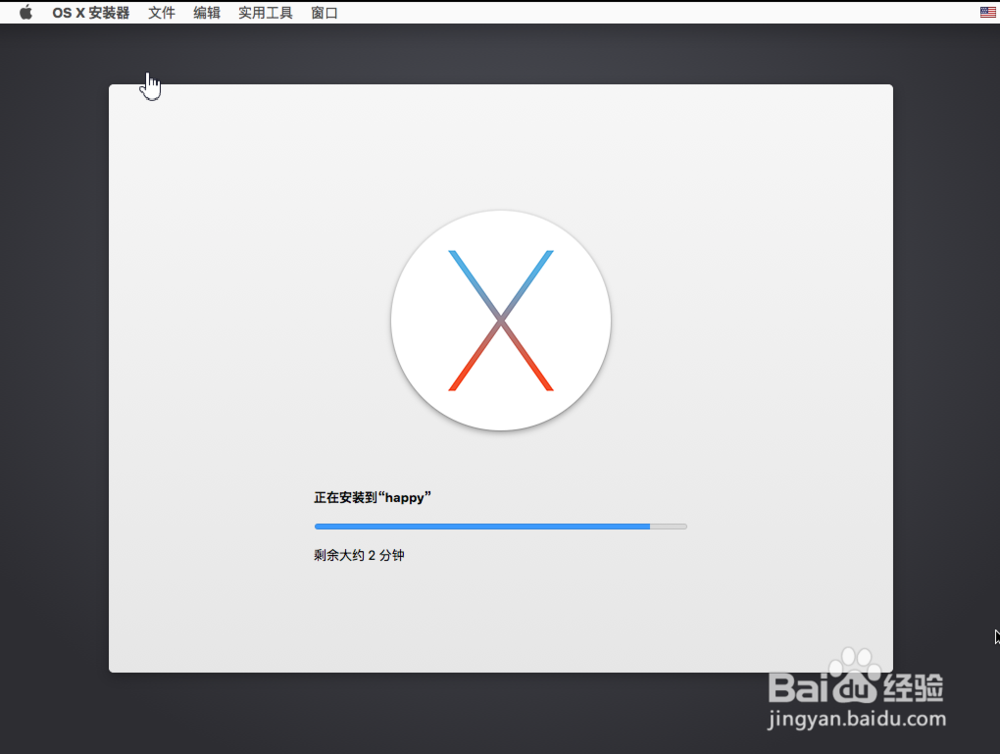Open the 实用工具 menu

tap(265, 13)
